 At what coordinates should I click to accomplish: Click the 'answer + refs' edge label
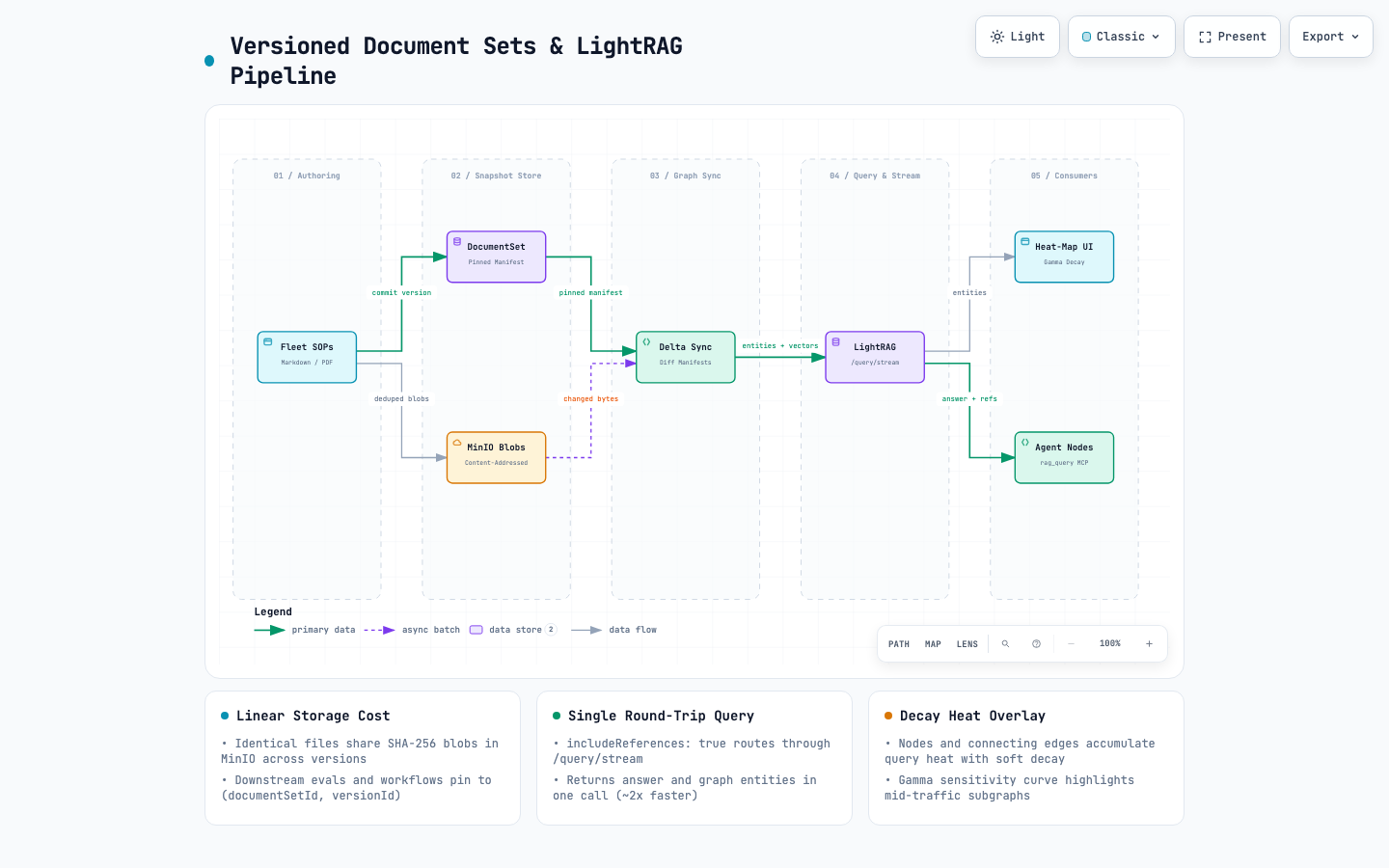969,399
